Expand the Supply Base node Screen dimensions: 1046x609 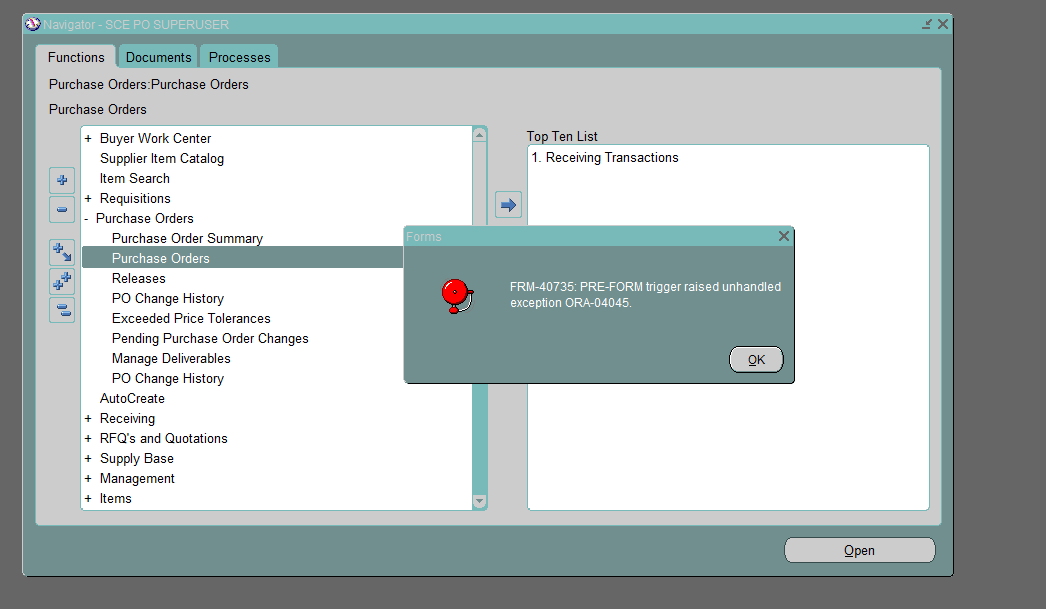coord(88,459)
